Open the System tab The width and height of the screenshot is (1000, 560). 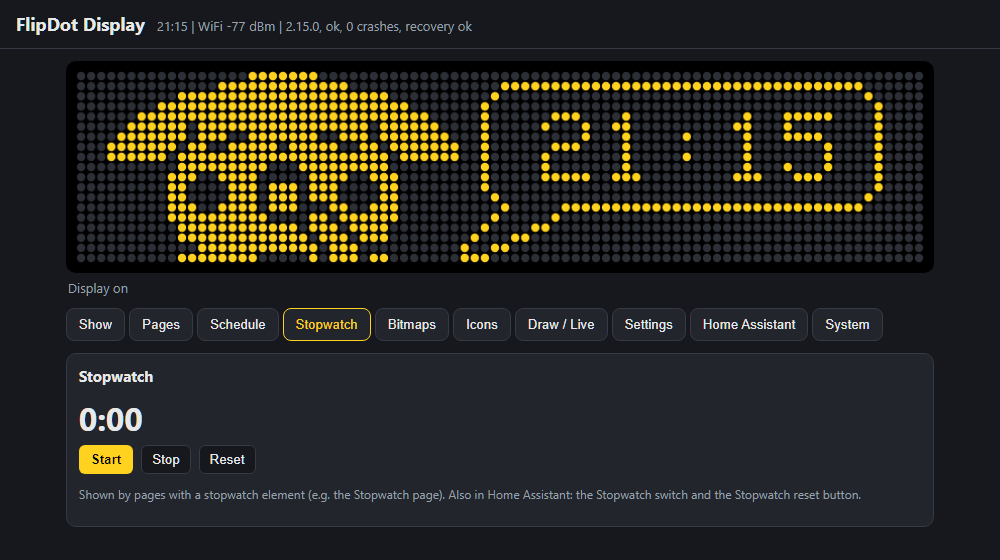coord(847,324)
